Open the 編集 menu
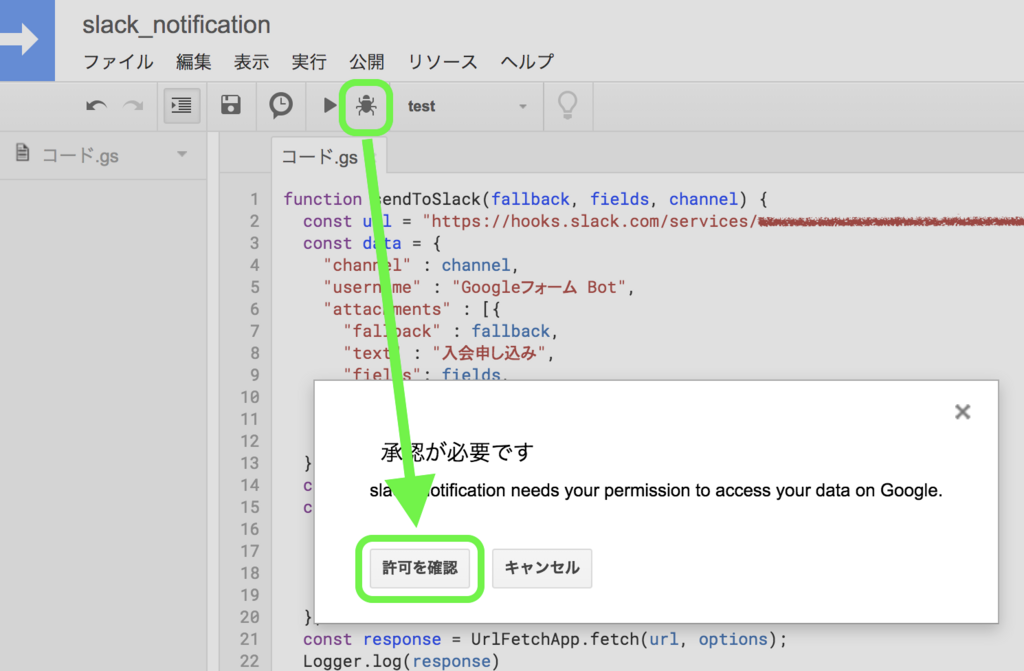Image resolution: width=1024 pixels, height=671 pixels. 193,61
